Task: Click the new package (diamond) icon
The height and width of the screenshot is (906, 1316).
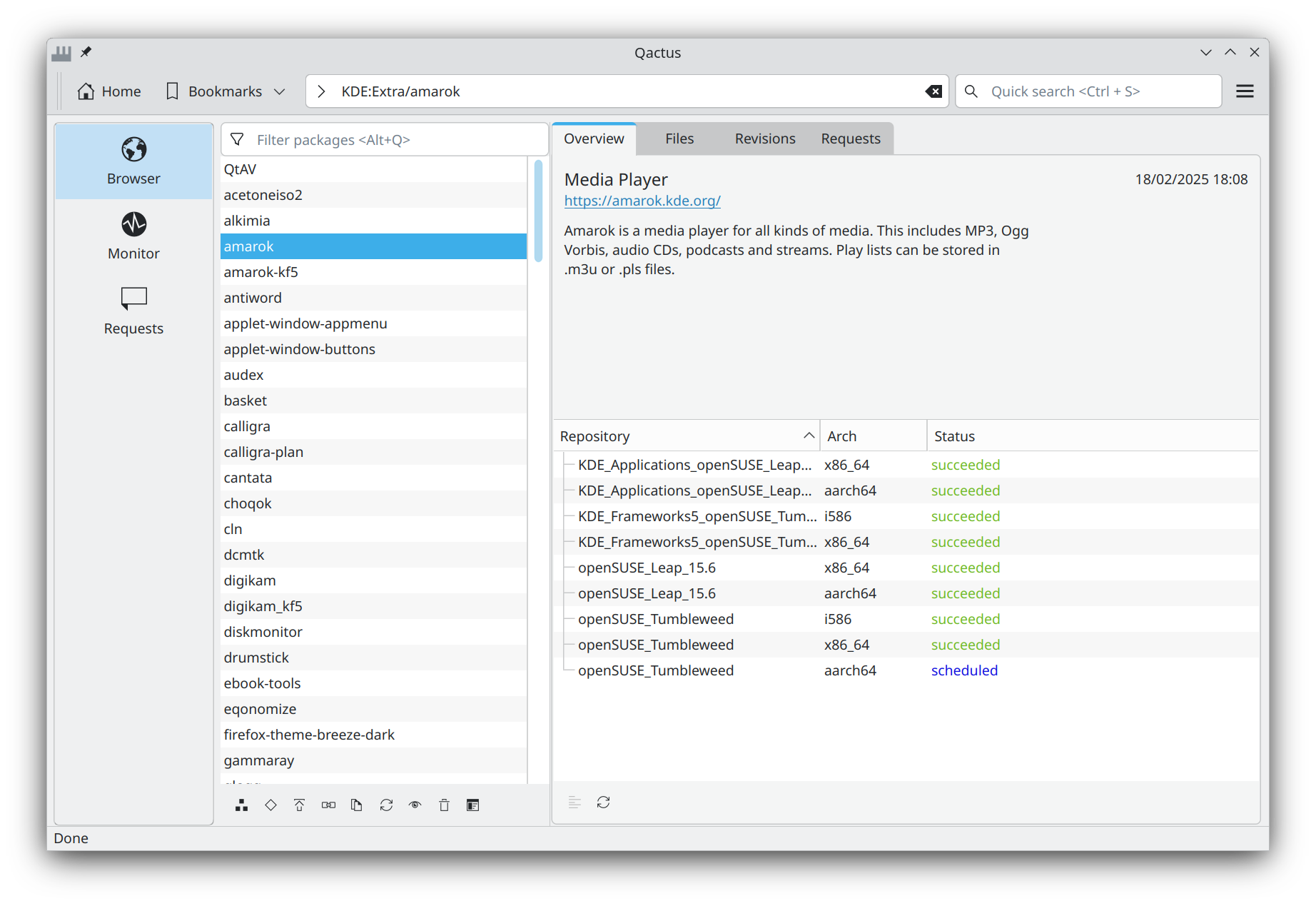Action: pyautogui.click(x=270, y=805)
